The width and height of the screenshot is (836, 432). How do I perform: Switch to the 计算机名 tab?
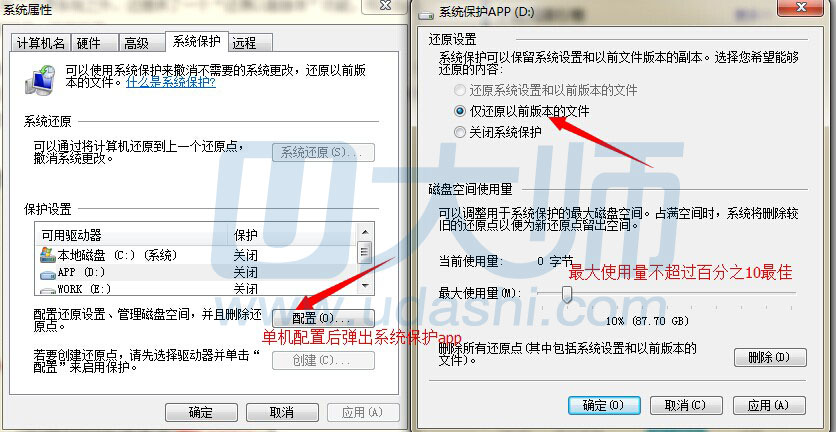(x=41, y=43)
